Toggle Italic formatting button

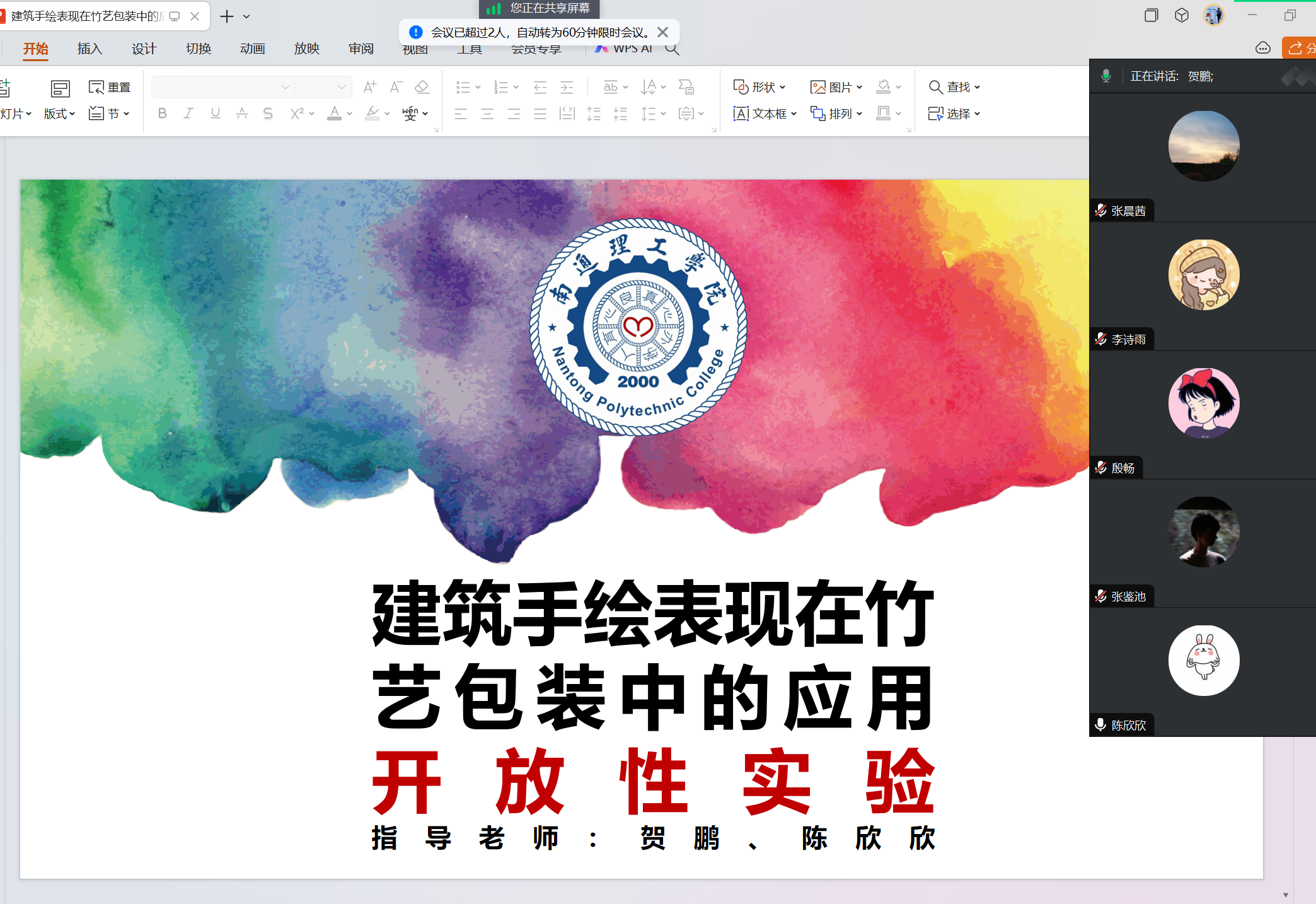[188, 113]
